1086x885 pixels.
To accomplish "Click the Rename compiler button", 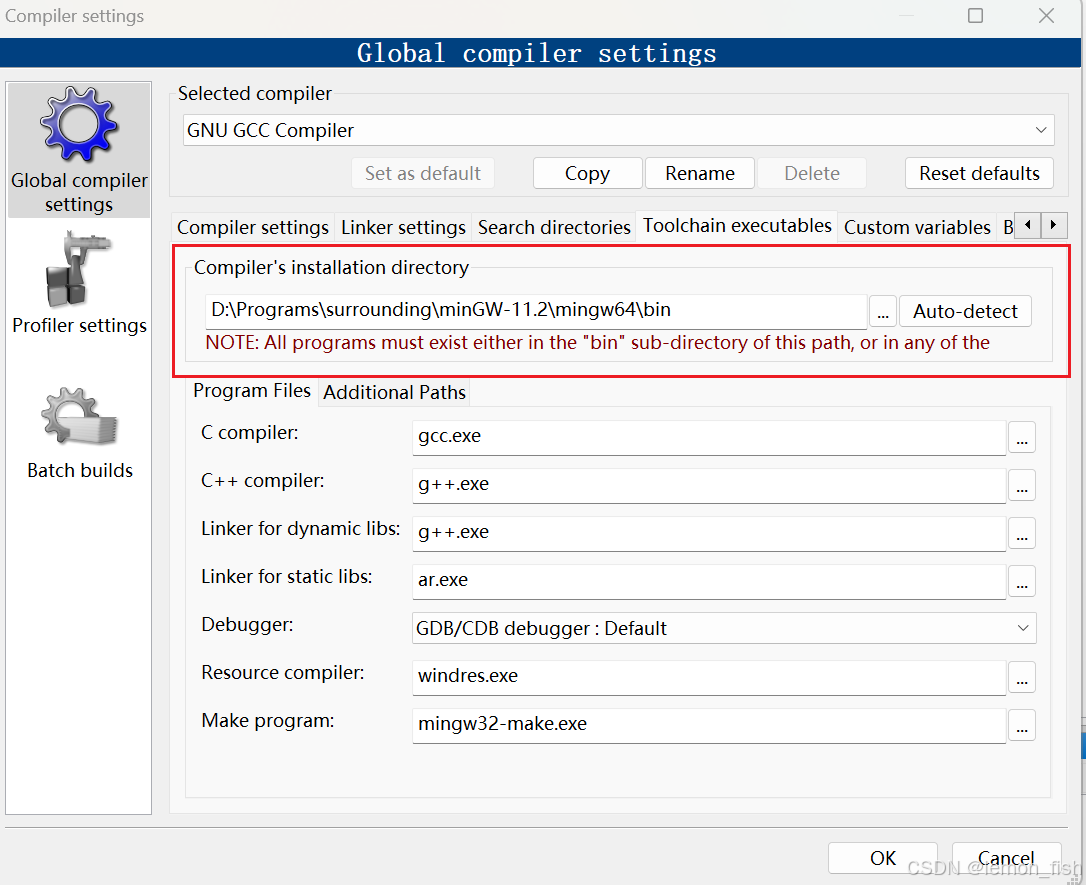I will [700, 173].
